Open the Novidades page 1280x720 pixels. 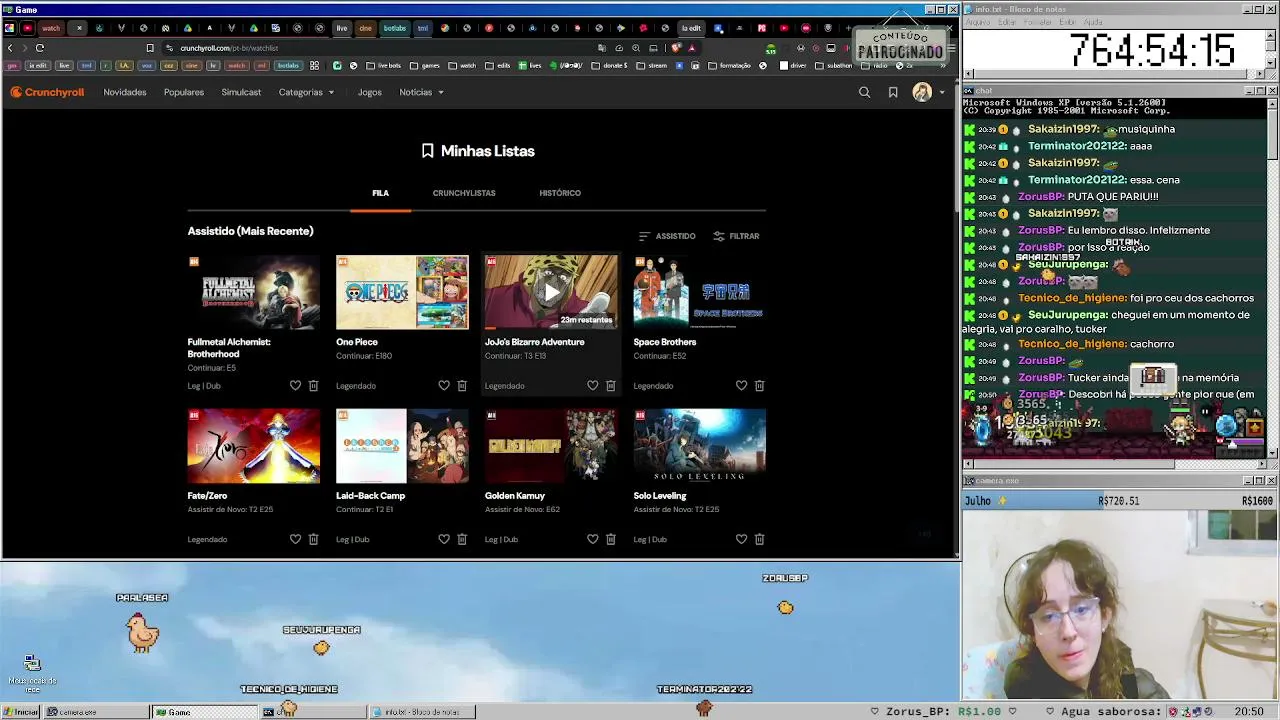(x=125, y=92)
